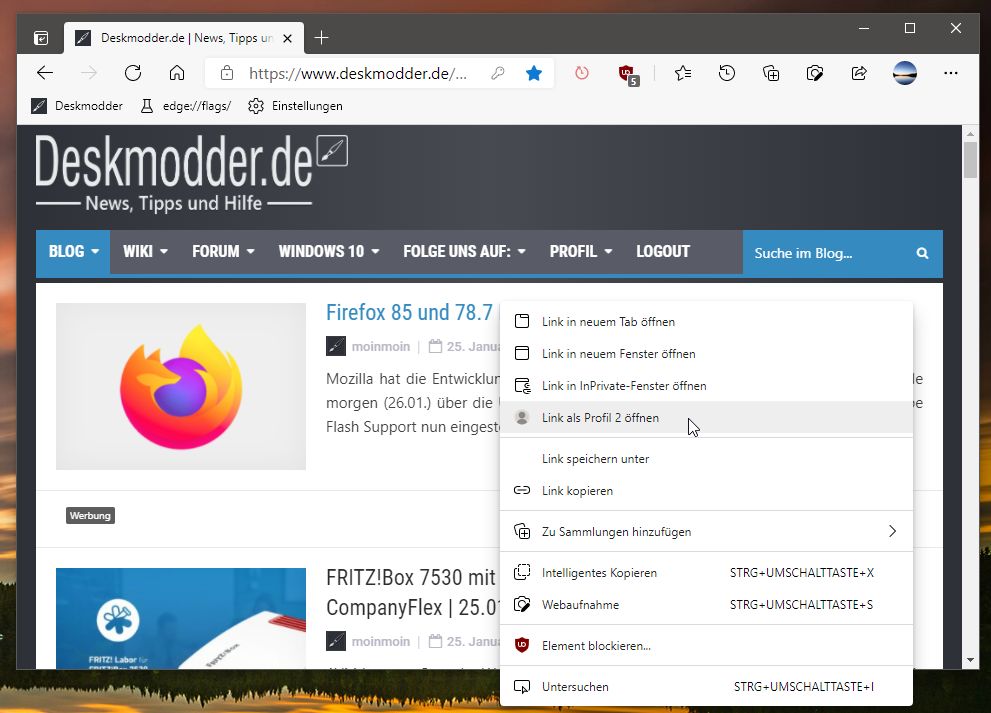
Task: Click the blog search magnifier icon
Action: 923,253
